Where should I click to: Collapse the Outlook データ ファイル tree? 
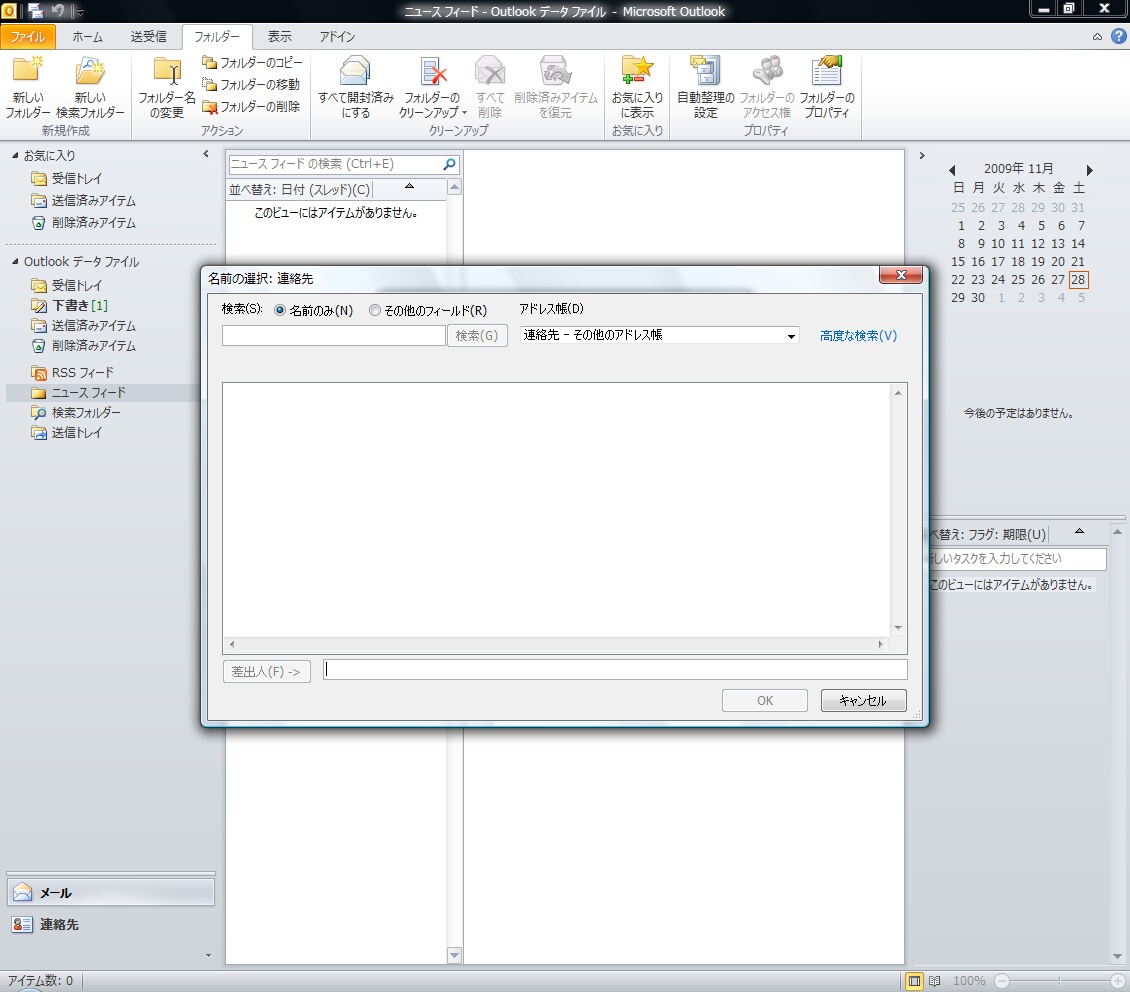[15, 262]
